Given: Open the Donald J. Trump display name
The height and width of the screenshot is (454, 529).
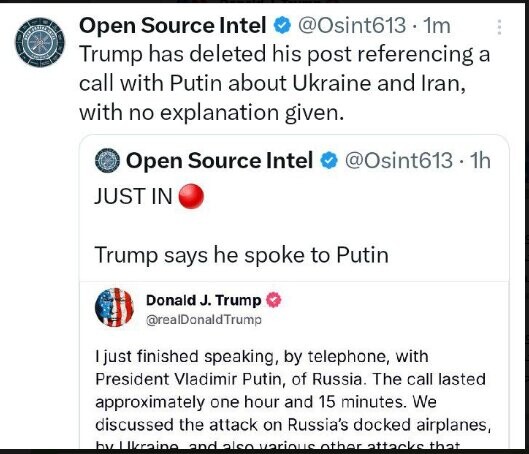Looking at the screenshot, I should coord(203,300).
